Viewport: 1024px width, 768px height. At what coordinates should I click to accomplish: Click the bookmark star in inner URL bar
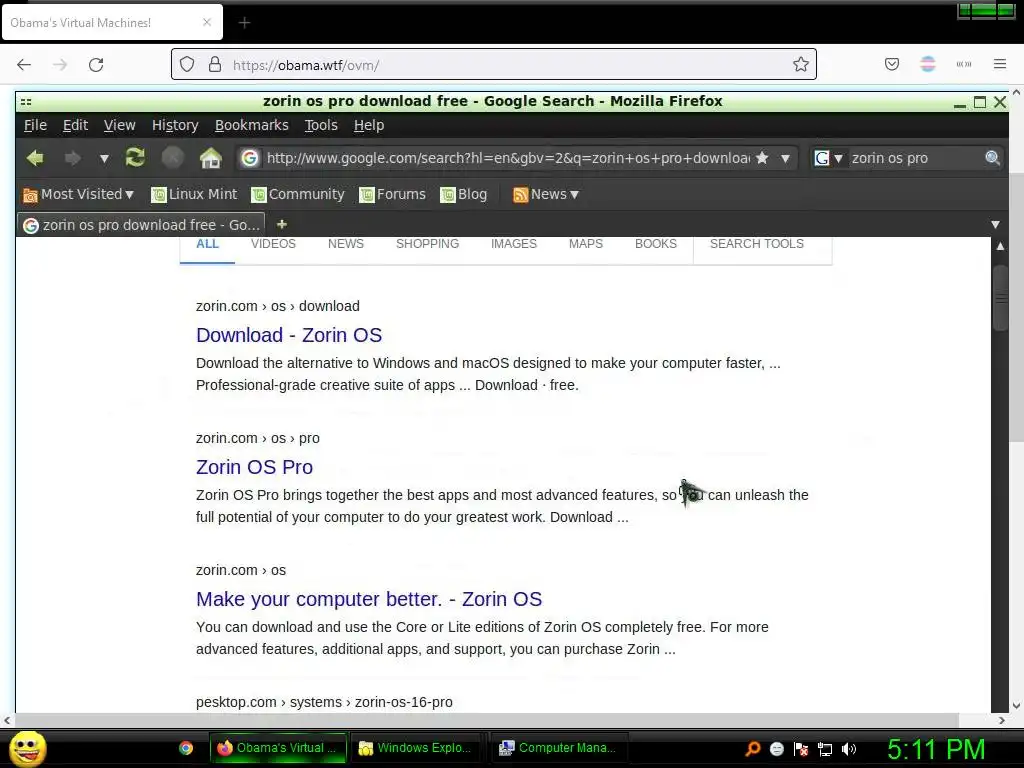click(761, 158)
